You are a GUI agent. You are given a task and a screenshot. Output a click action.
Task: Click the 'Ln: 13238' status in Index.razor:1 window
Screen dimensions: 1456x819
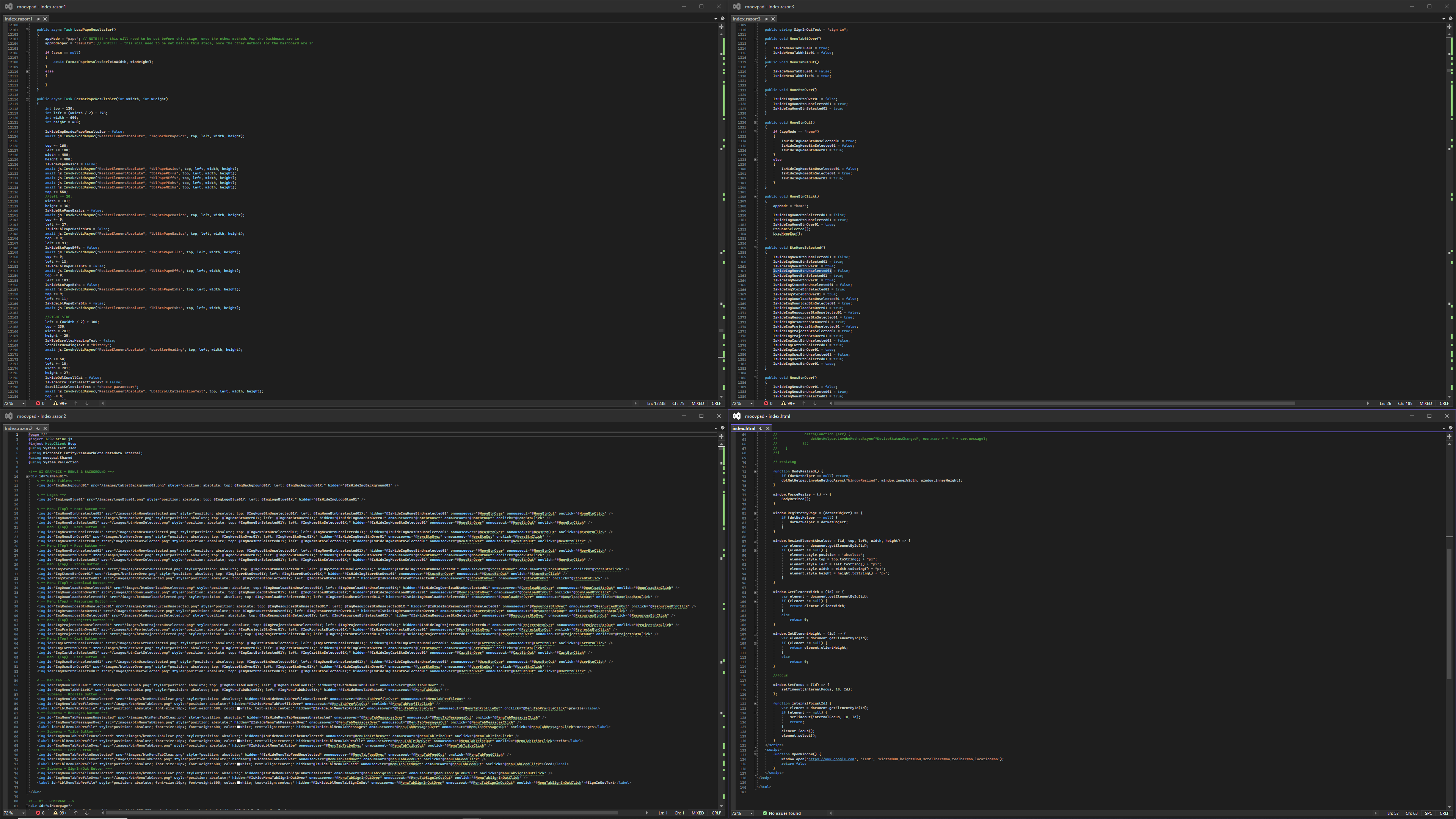click(656, 403)
